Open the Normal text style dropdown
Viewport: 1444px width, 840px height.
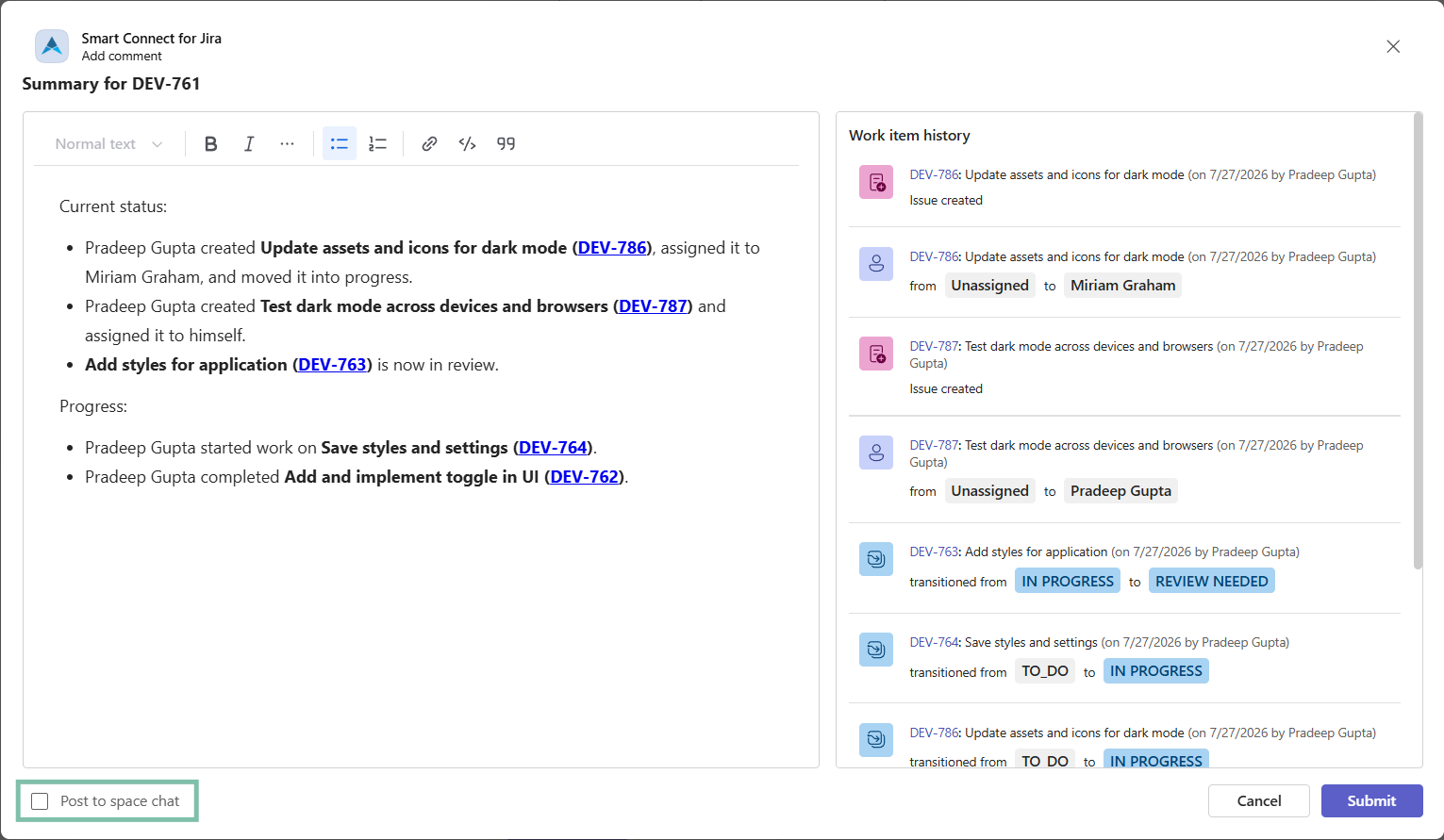tap(108, 143)
